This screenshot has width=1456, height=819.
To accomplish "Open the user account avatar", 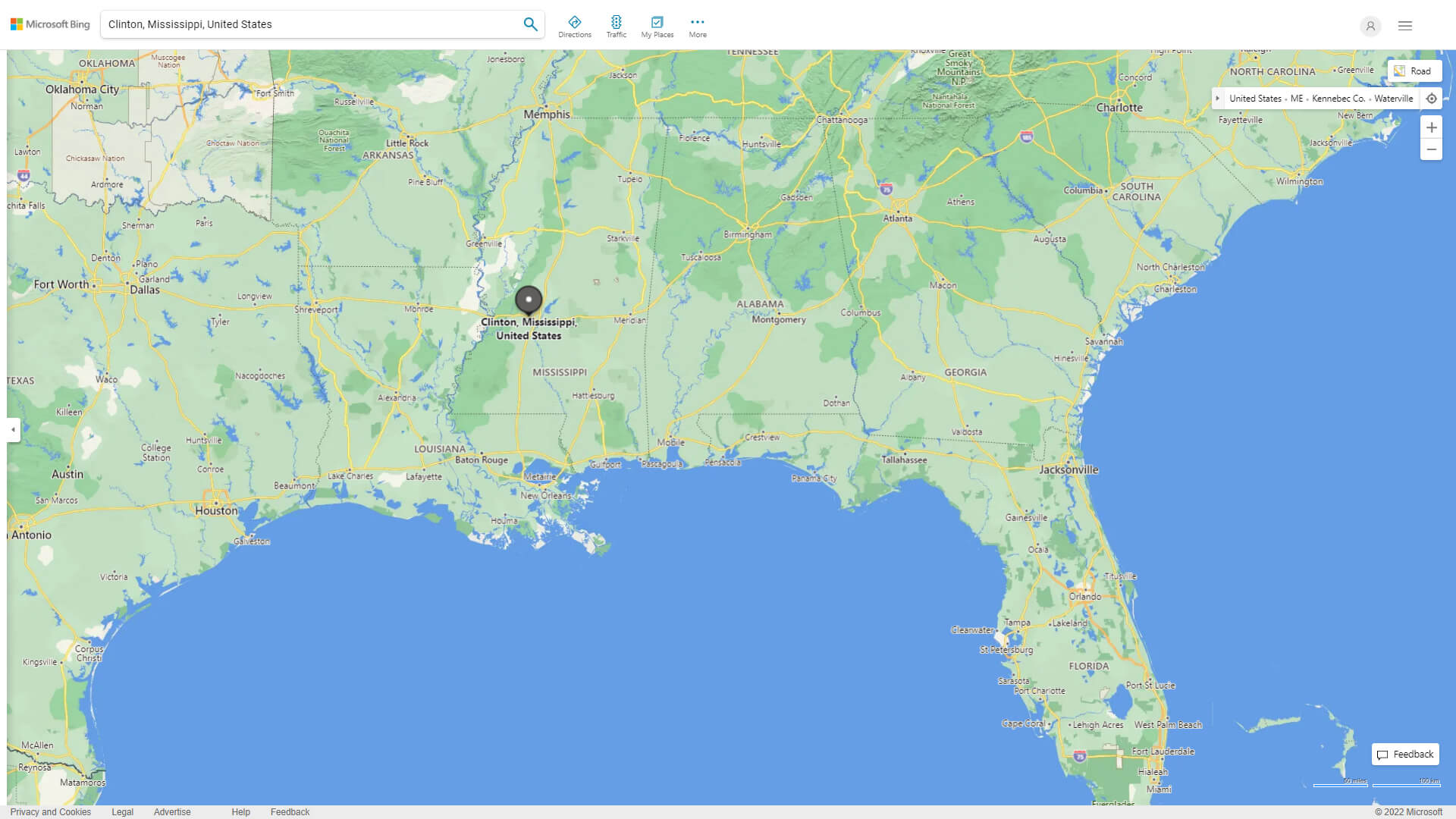I will 1370,26.
